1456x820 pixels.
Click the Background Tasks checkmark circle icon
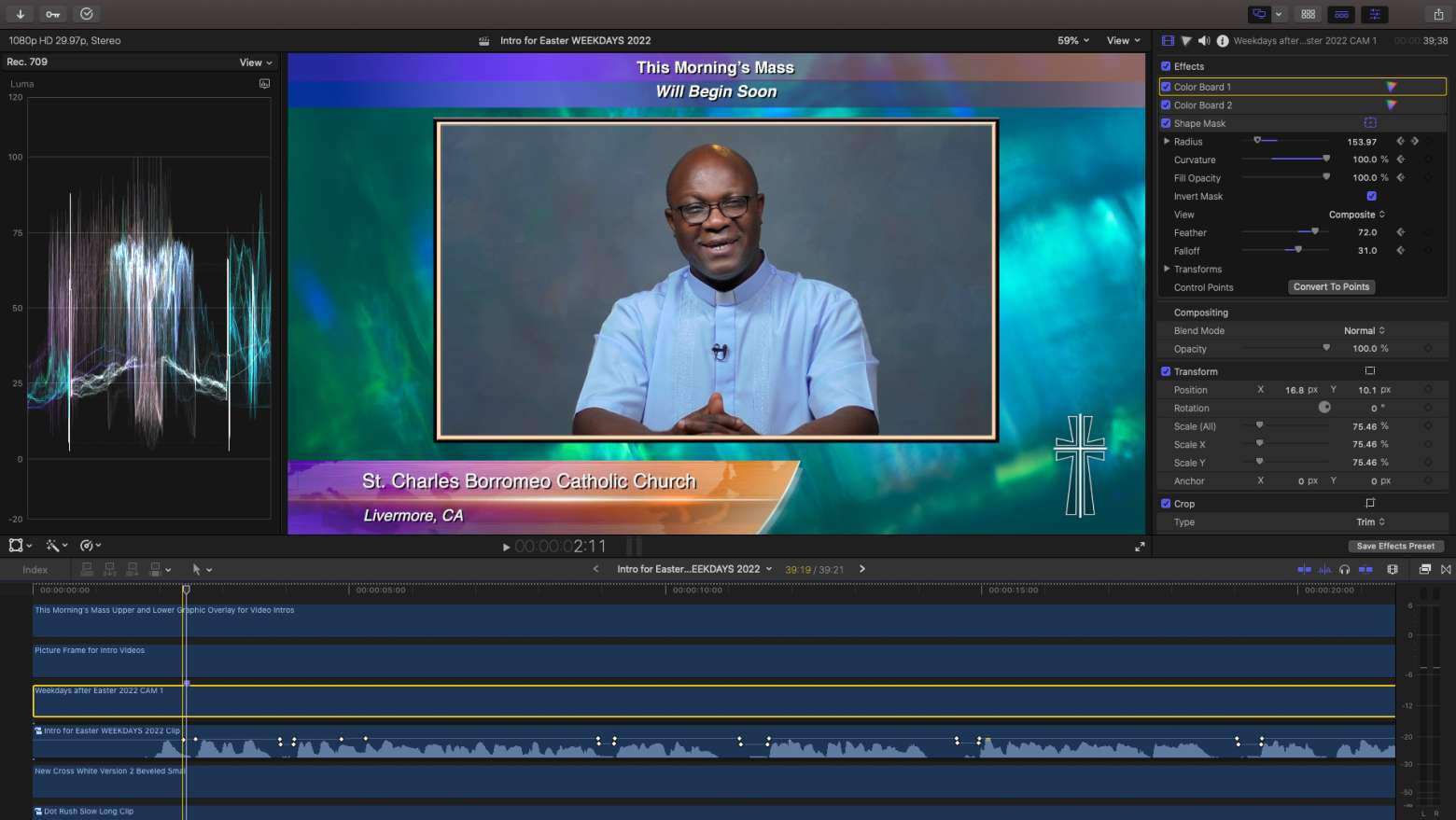87,14
